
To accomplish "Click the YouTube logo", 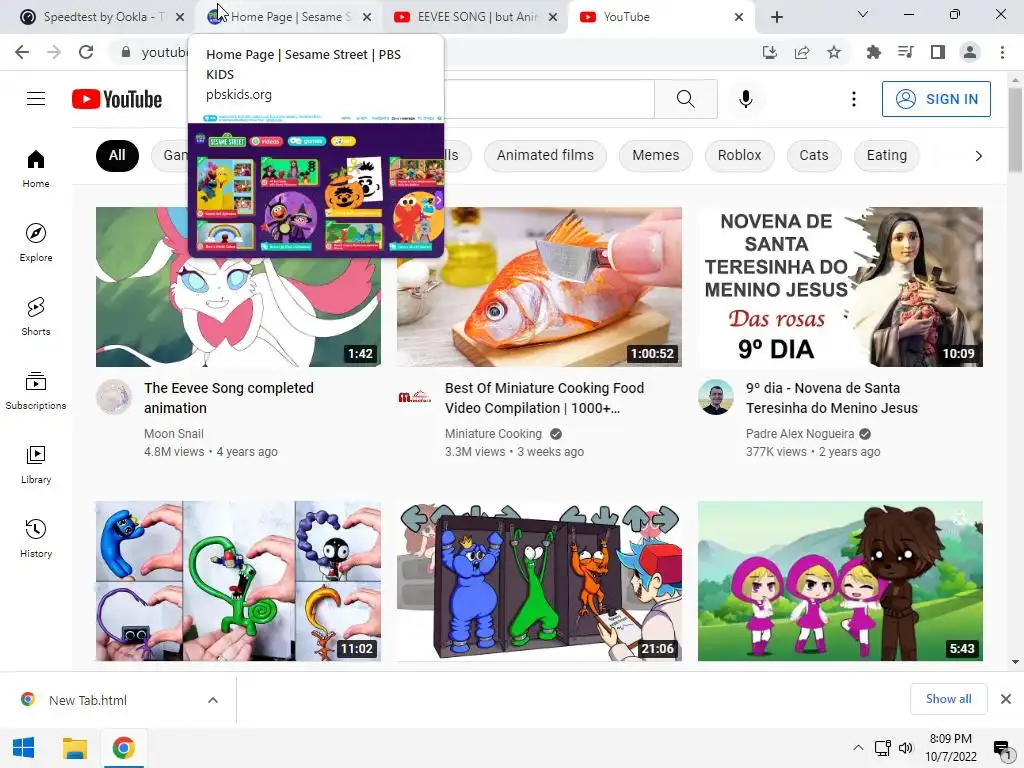I will tap(117, 99).
